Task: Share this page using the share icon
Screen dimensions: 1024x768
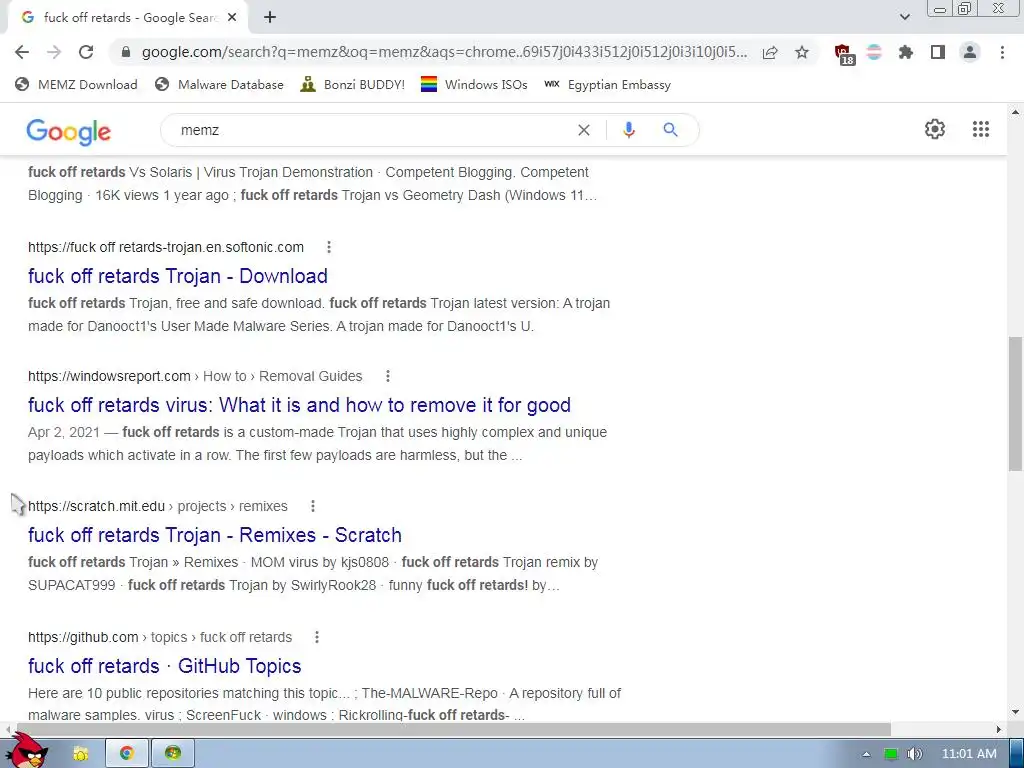Action: tap(770, 52)
